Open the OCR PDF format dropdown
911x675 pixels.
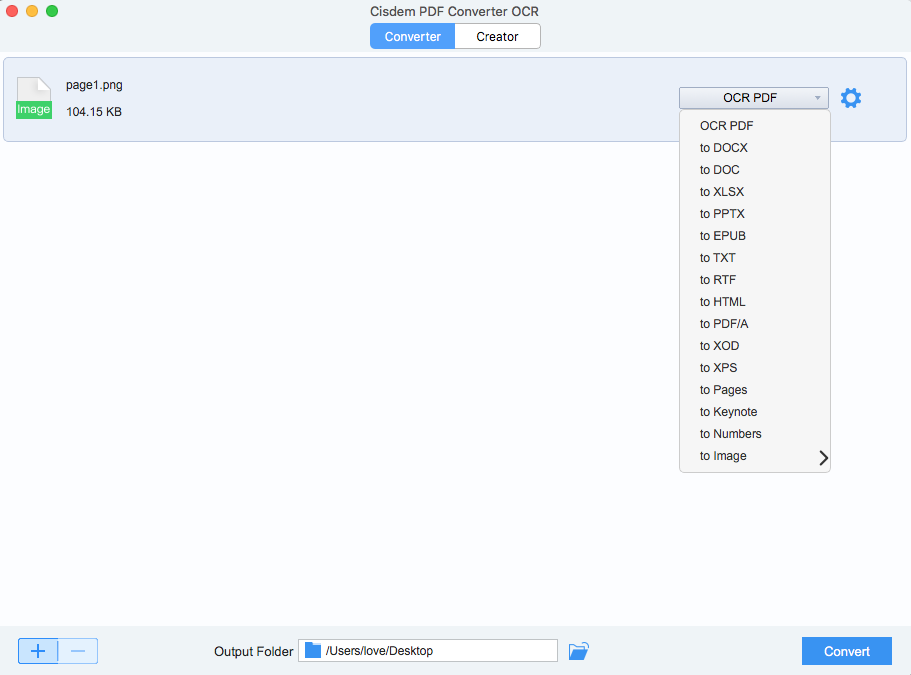pos(753,98)
